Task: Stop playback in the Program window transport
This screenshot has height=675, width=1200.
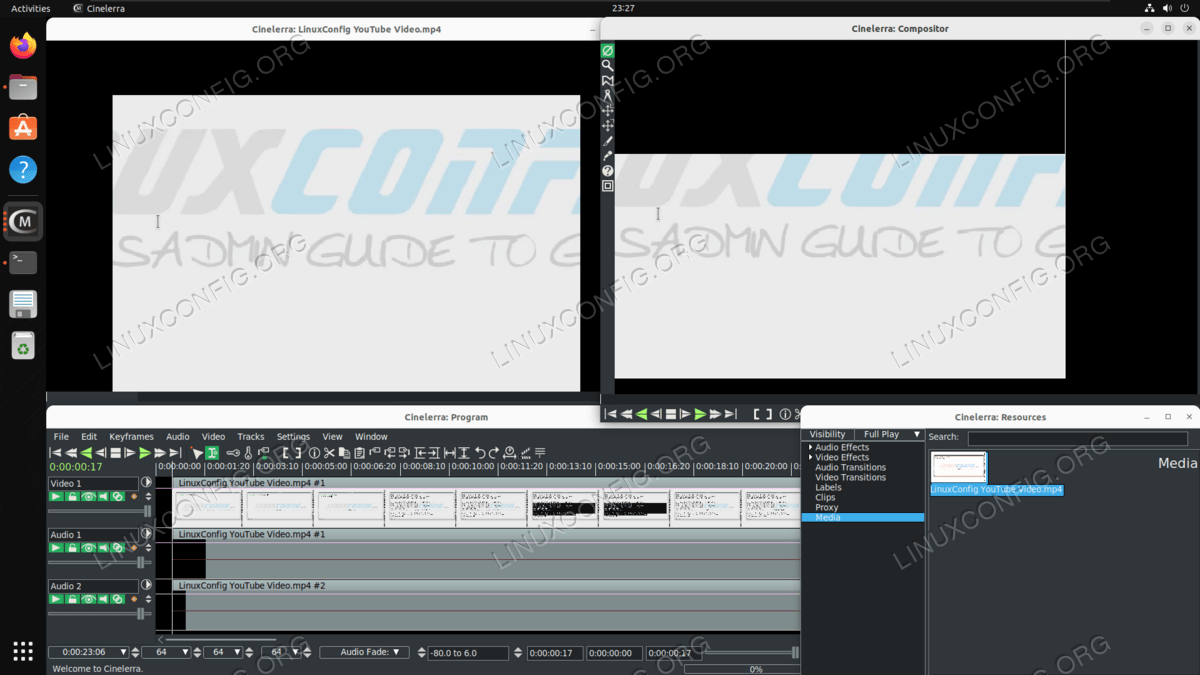Action: point(115,453)
